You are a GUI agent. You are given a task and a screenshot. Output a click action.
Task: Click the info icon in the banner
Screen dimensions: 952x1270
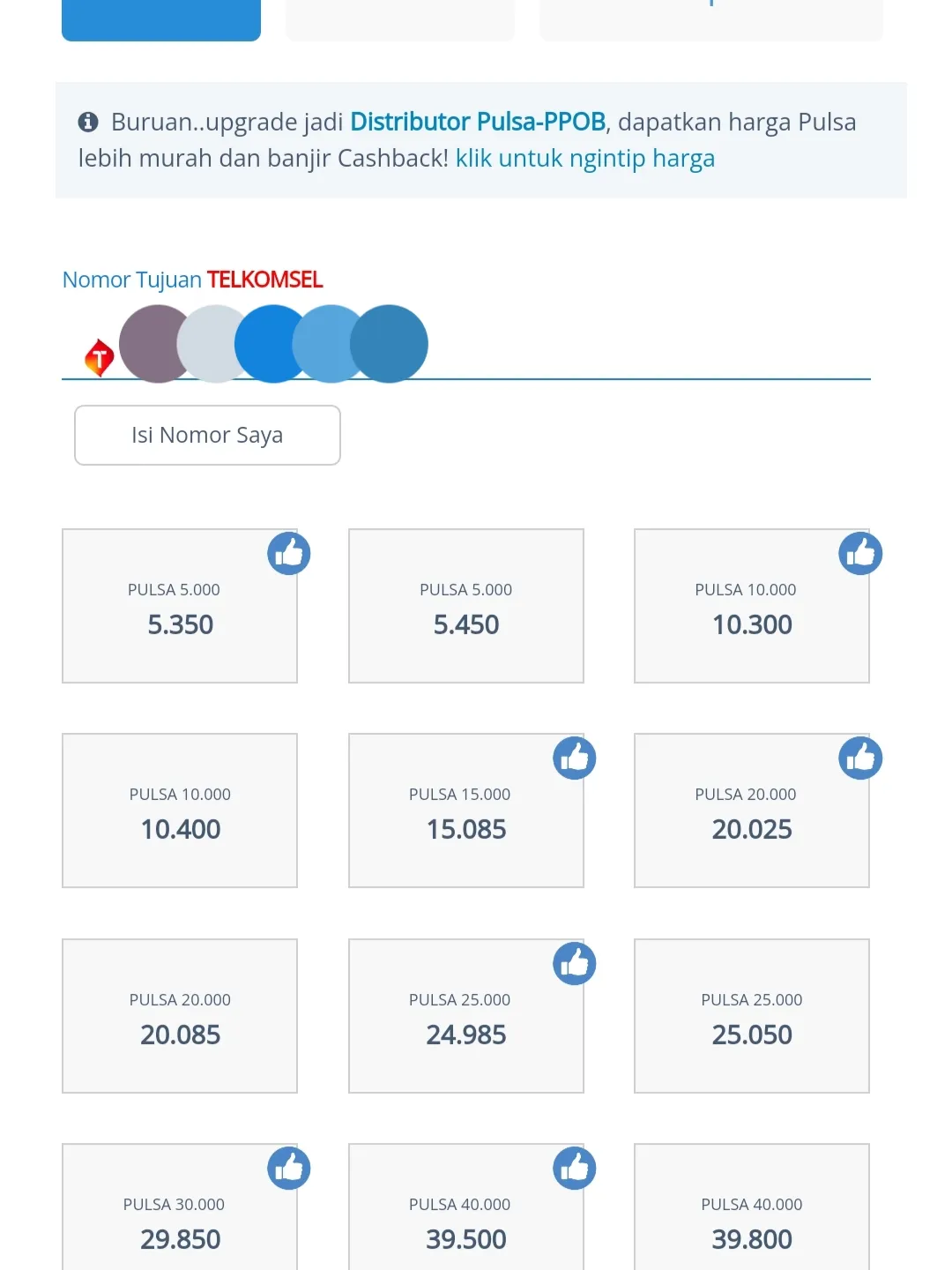coord(88,122)
